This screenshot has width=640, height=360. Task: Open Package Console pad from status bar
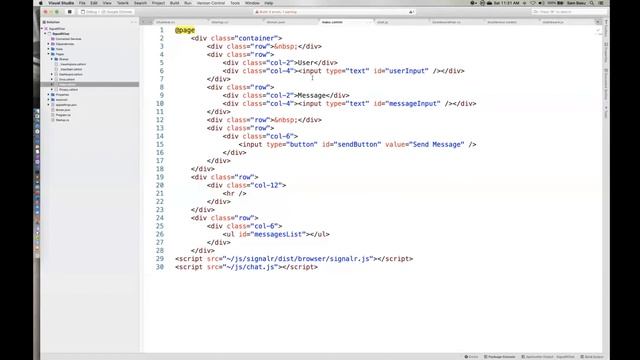click(500, 357)
